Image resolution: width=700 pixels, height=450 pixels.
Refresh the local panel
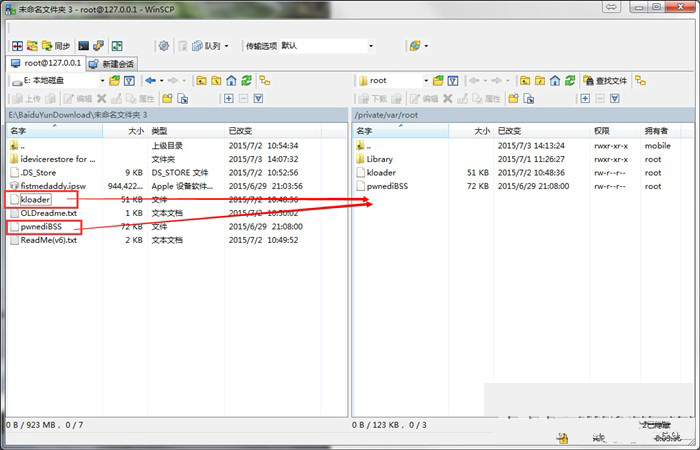pos(246,81)
